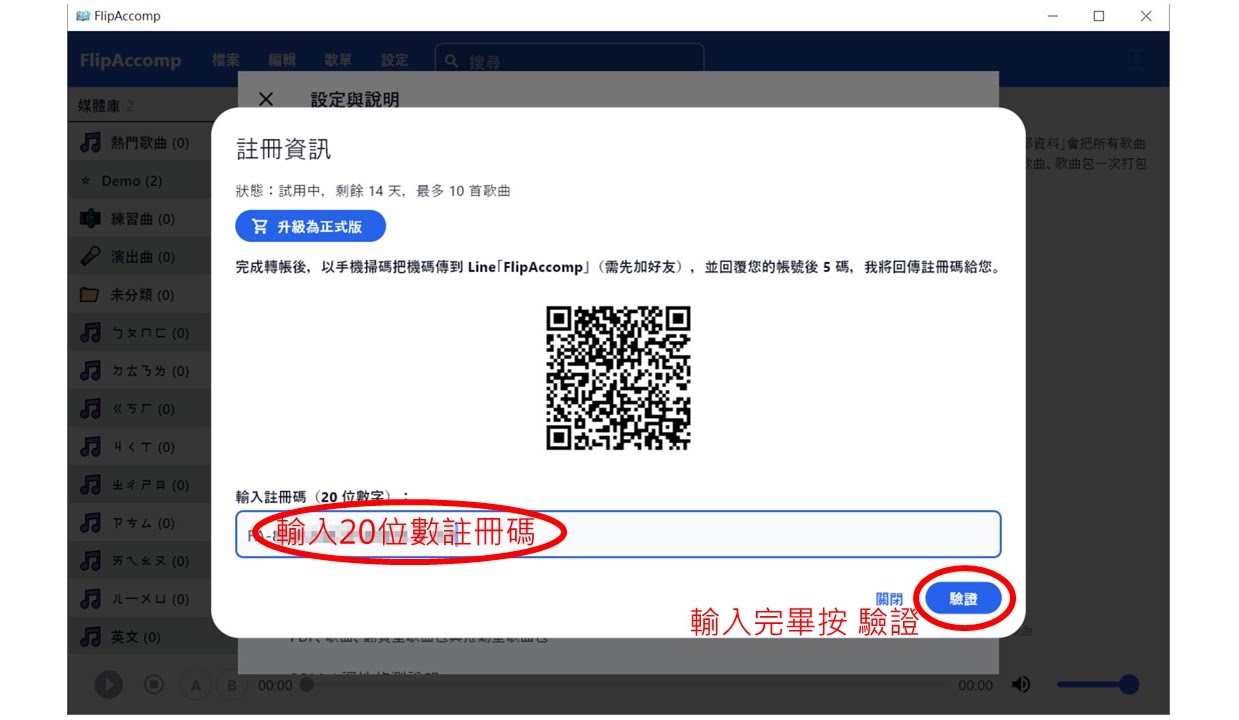
Task: Select ㄦㄧㄨㄩ (0) category
Action: [139, 599]
